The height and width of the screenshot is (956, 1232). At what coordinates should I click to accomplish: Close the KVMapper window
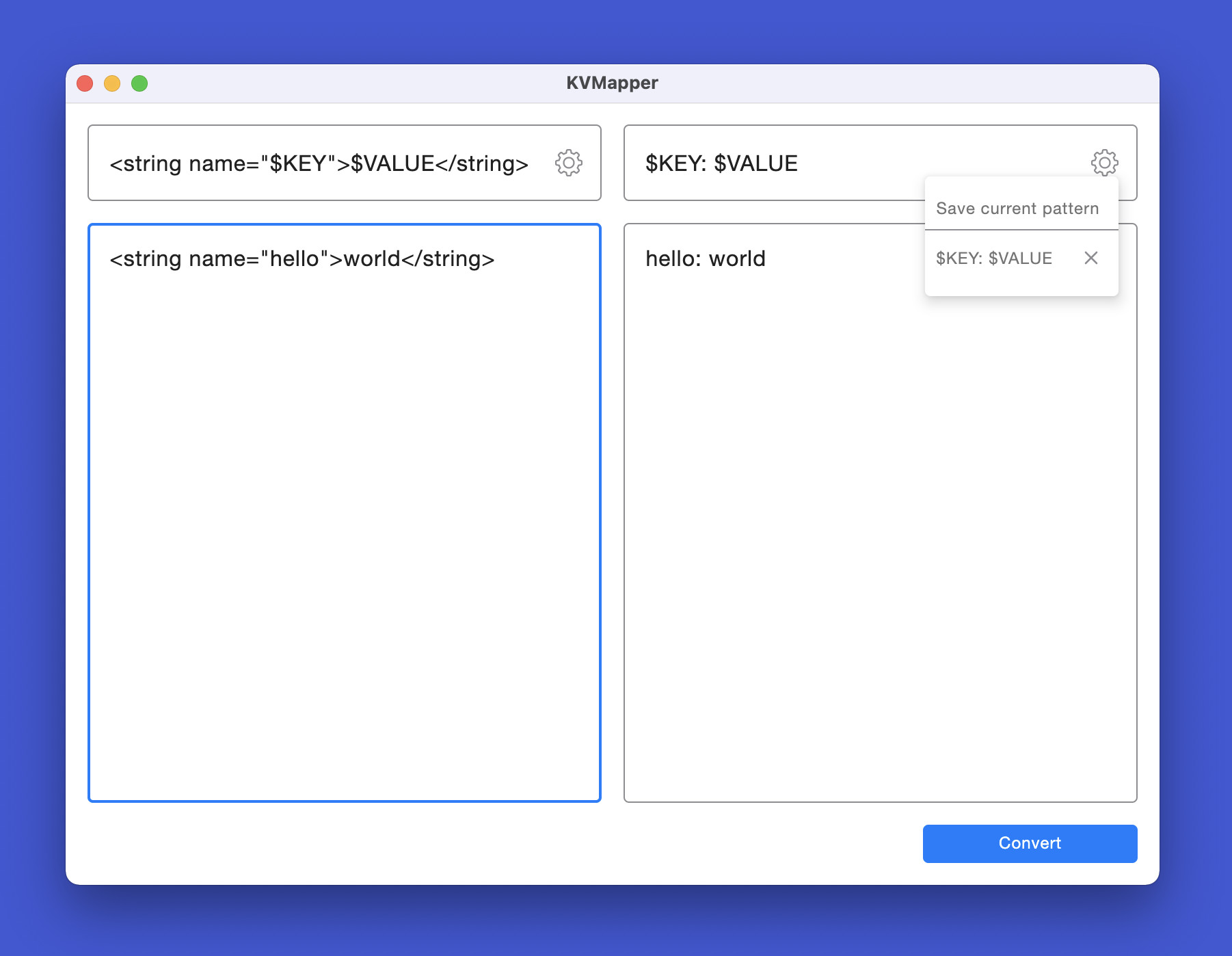point(85,83)
